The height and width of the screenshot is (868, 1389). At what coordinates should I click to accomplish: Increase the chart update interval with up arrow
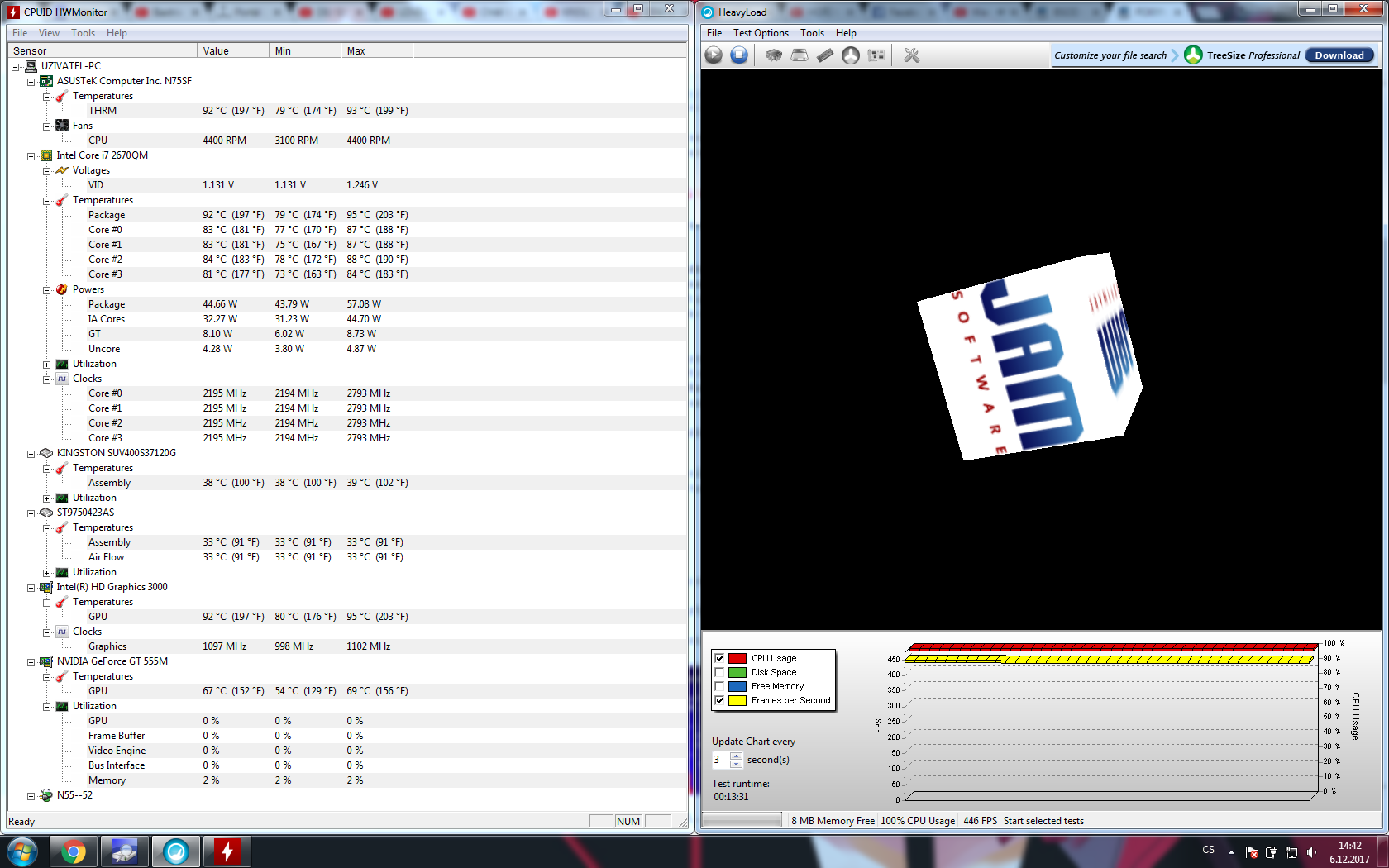(x=736, y=756)
